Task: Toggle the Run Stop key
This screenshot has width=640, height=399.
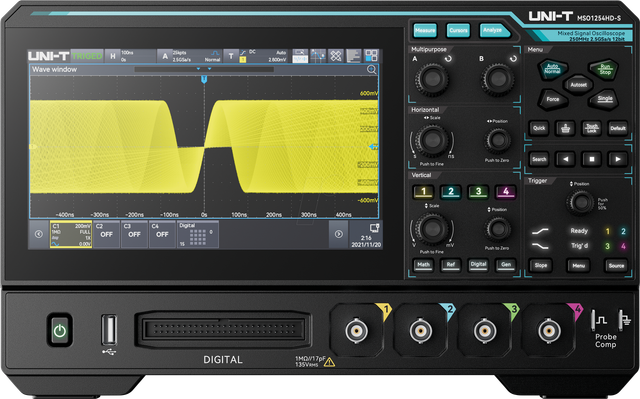Action: [x=604, y=69]
